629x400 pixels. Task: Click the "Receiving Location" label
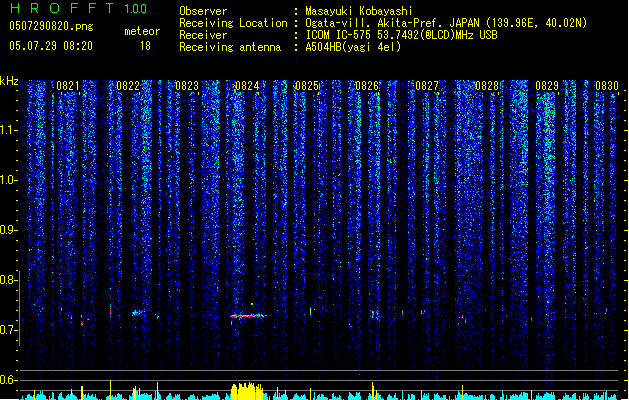pos(233,23)
